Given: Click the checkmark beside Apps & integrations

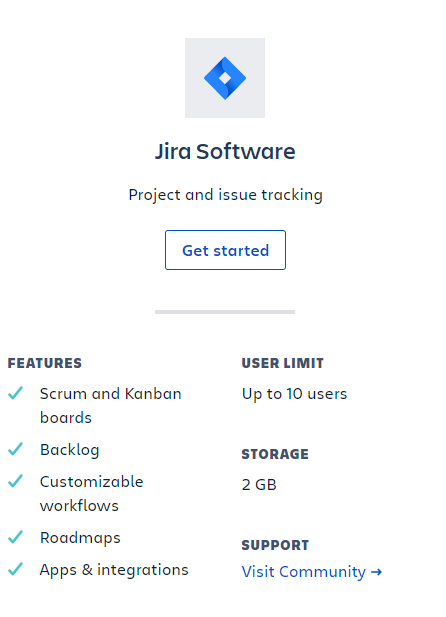Looking at the screenshot, I should click(x=15, y=569).
